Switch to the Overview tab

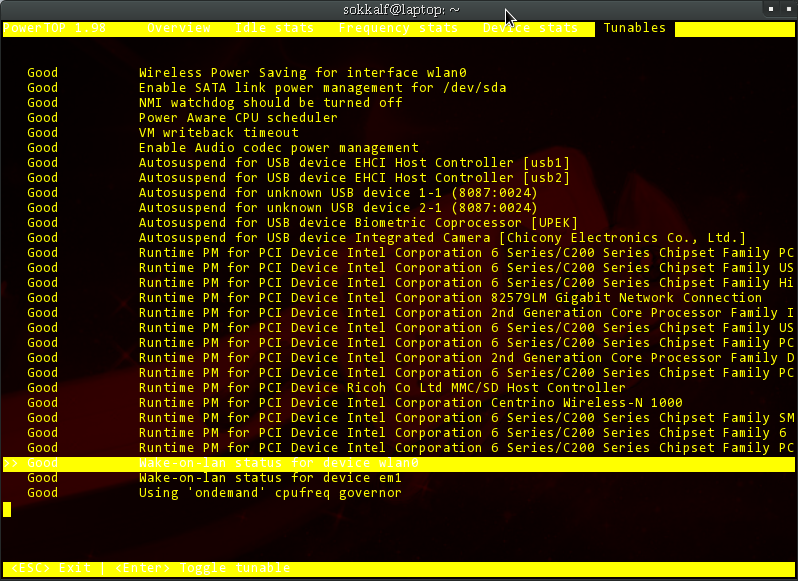[179, 28]
